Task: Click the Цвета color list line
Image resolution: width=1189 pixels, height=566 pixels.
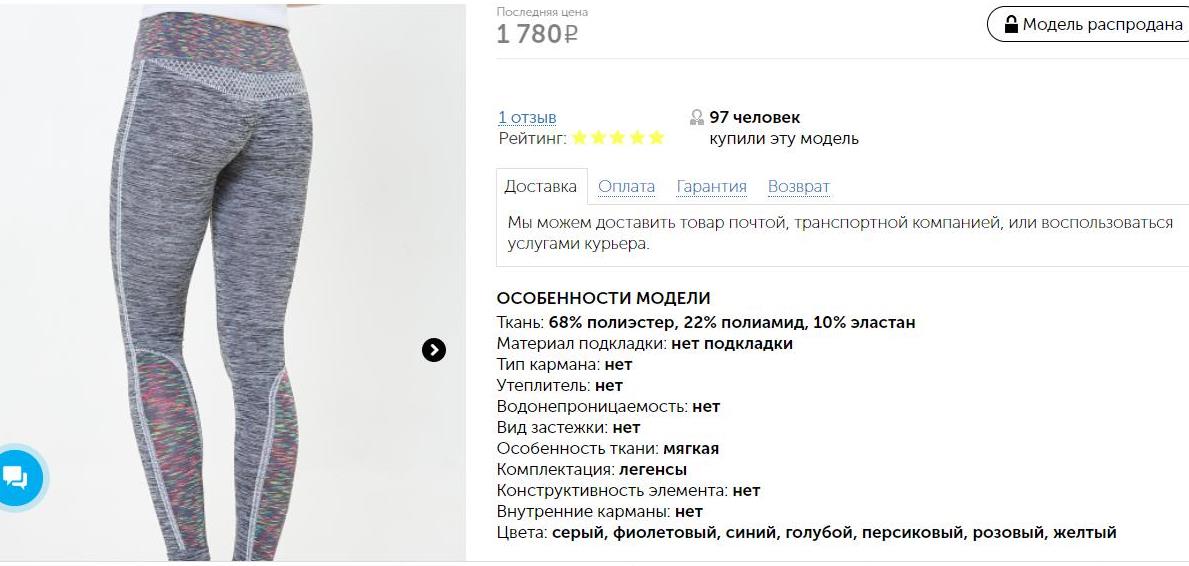Action: click(x=805, y=532)
